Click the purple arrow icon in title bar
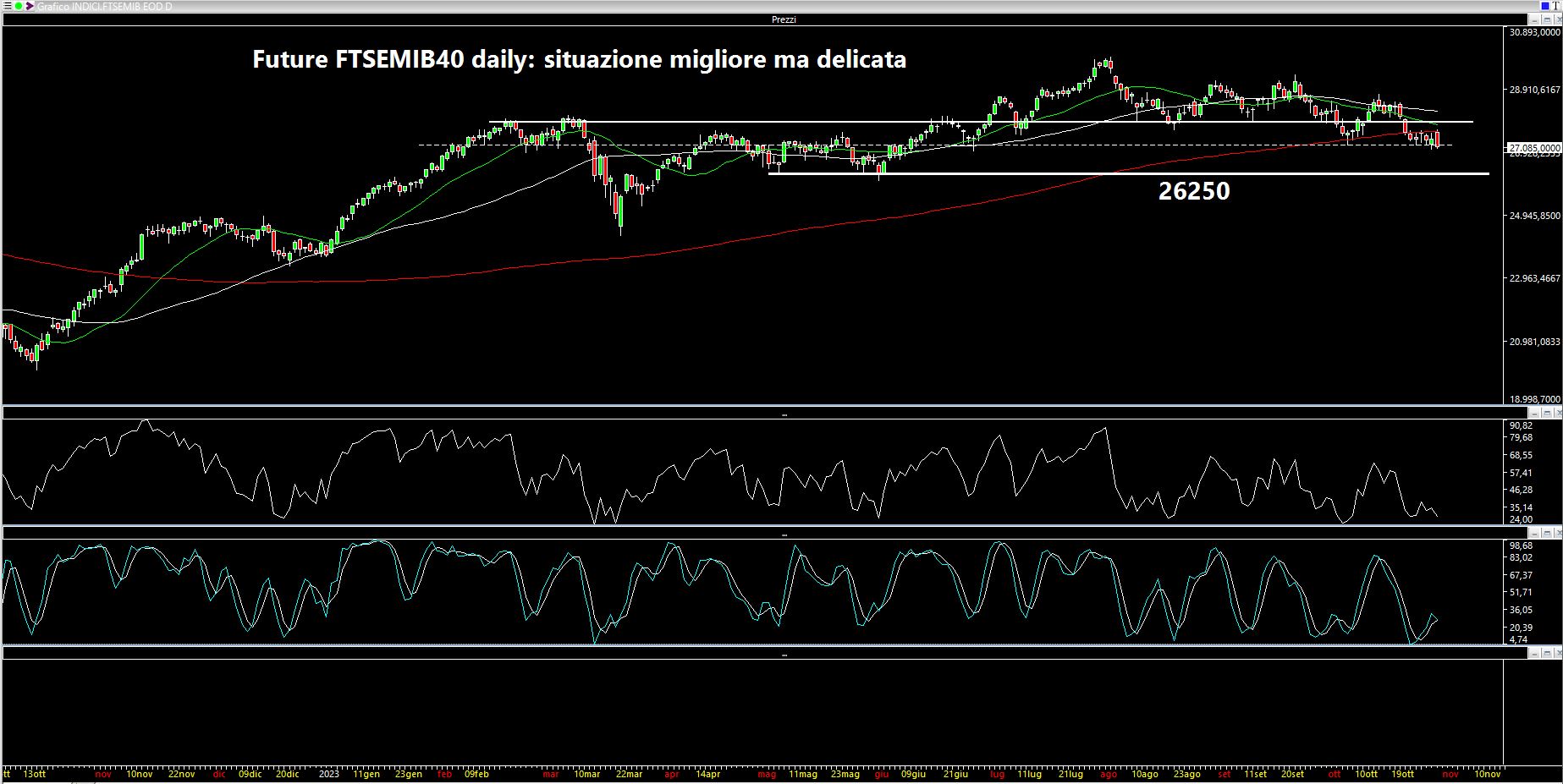Image resolution: width=1563 pixels, height=784 pixels. point(30,6)
